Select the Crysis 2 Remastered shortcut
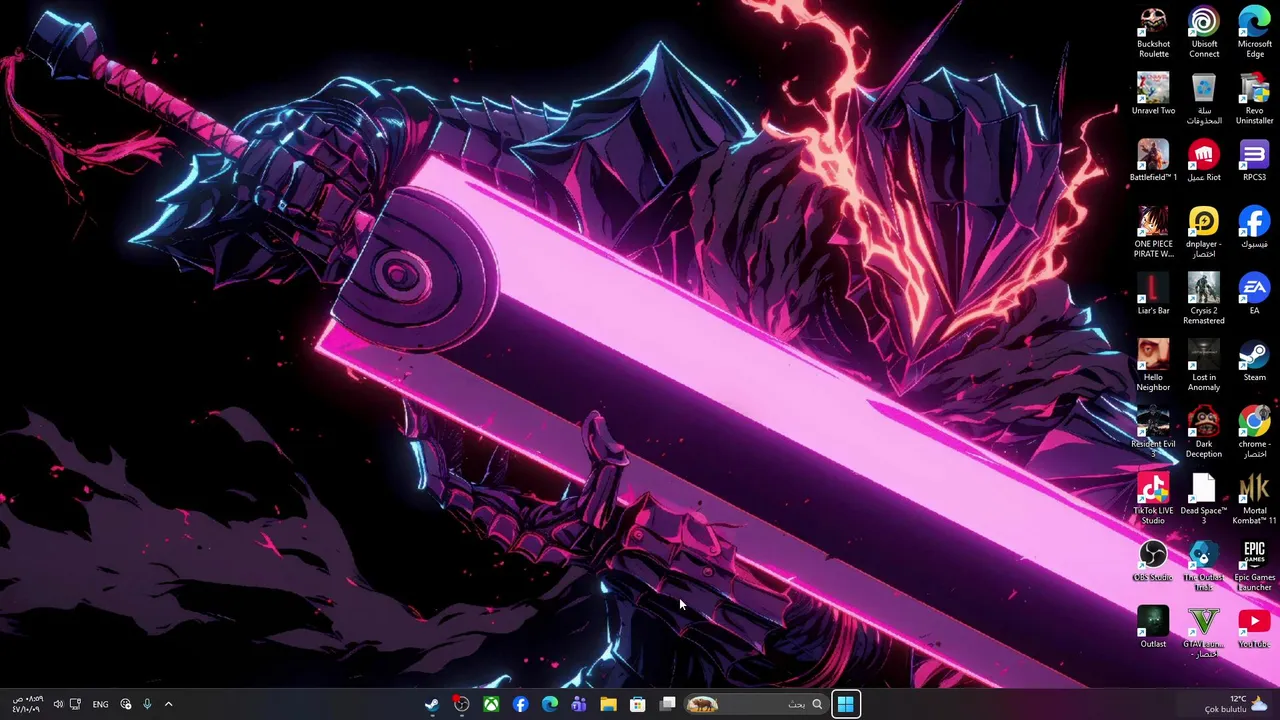Screen dimensions: 1280x720 pos(1204,300)
